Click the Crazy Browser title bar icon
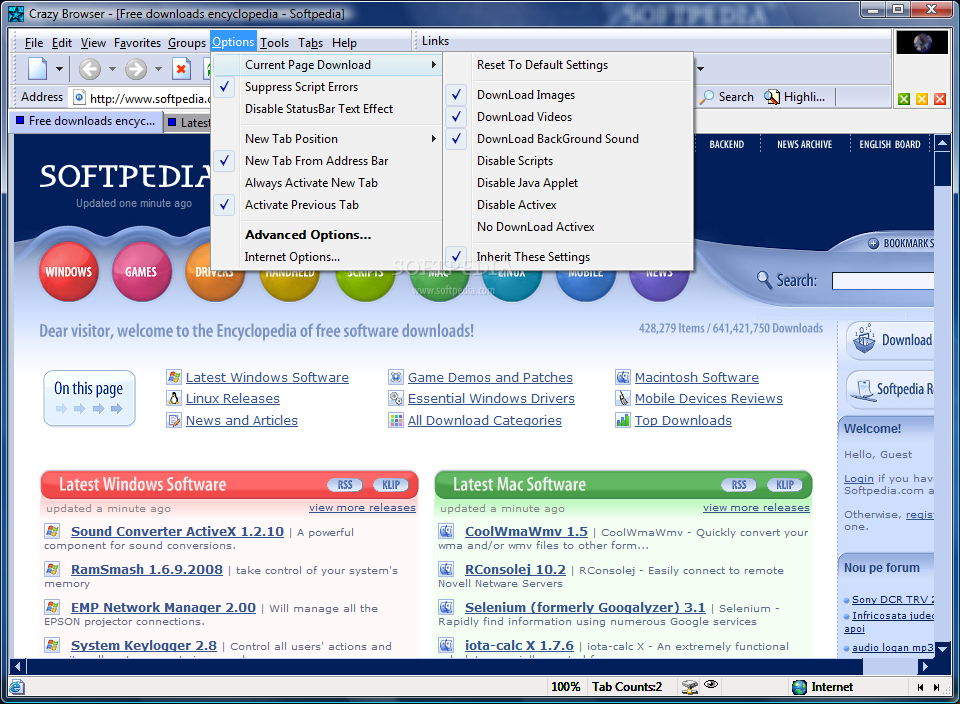Image resolution: width=960 pixels, height=704 pixels. click(x=16, y=13)
